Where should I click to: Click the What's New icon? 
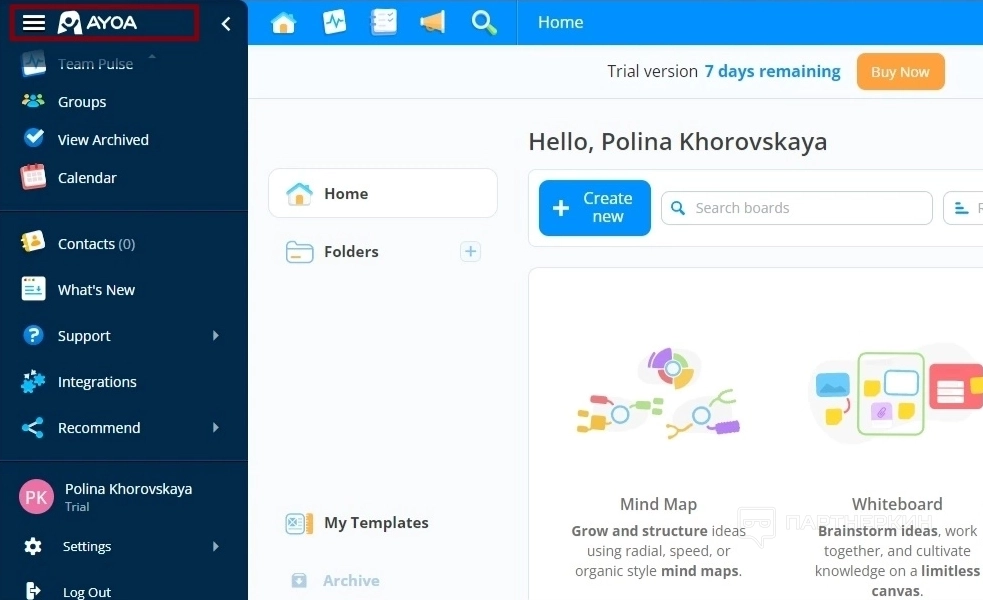click(33, 288)
